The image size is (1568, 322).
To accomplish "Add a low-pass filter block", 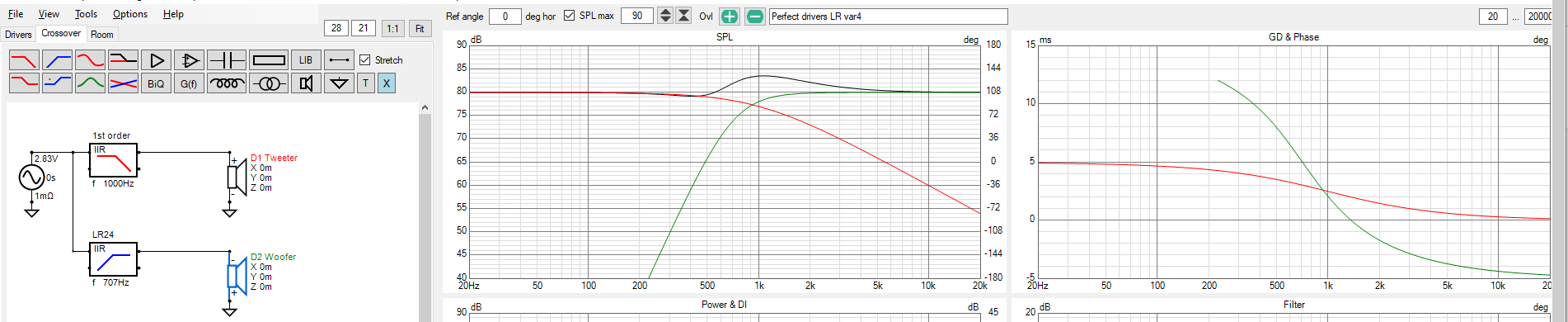I will (x=24, y=60).
